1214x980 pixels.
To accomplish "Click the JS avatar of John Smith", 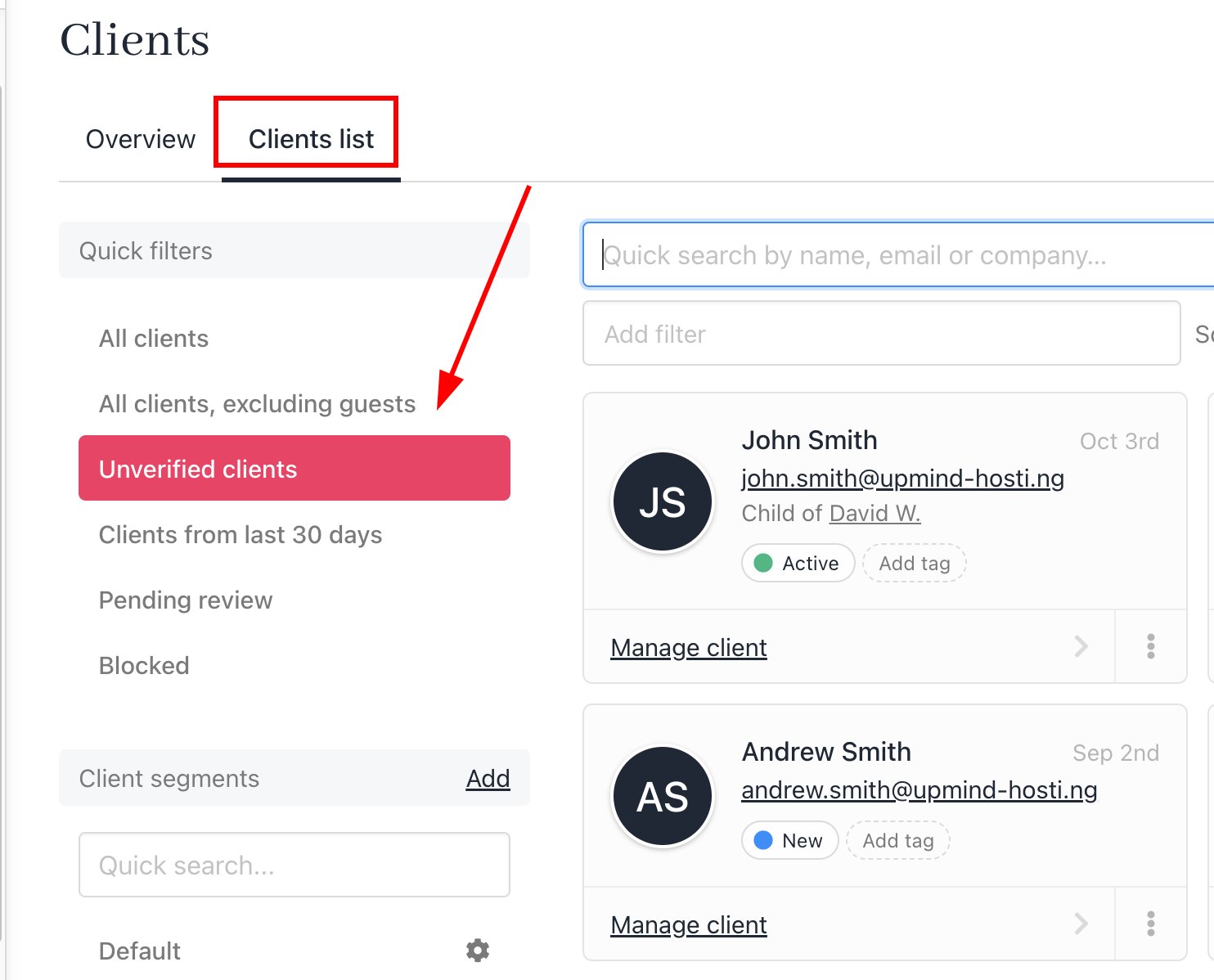I will pos(663,501).
